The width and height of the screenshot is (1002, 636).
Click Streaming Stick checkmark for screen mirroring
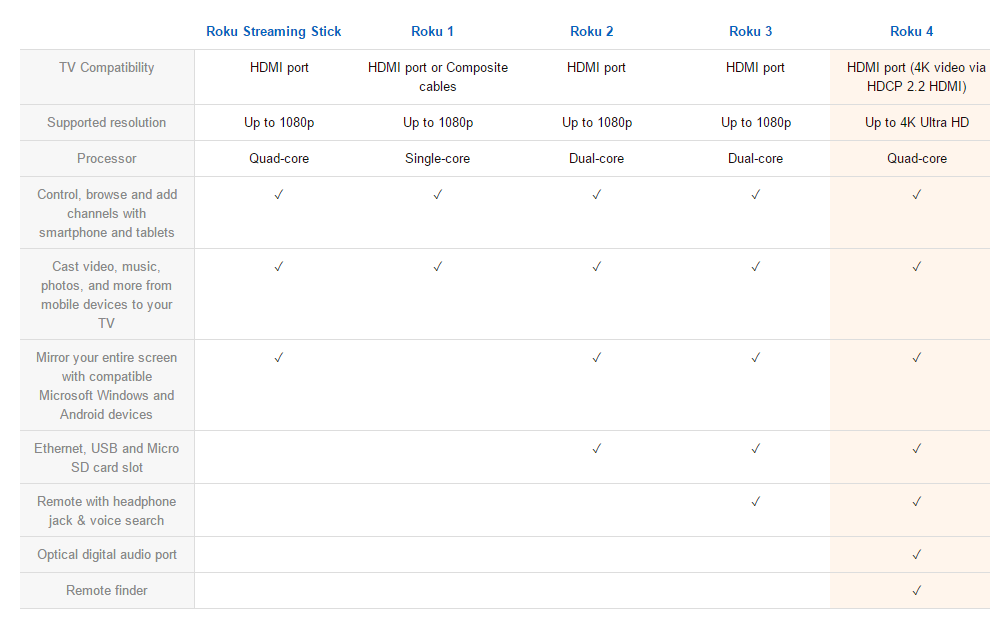point(279,357)
